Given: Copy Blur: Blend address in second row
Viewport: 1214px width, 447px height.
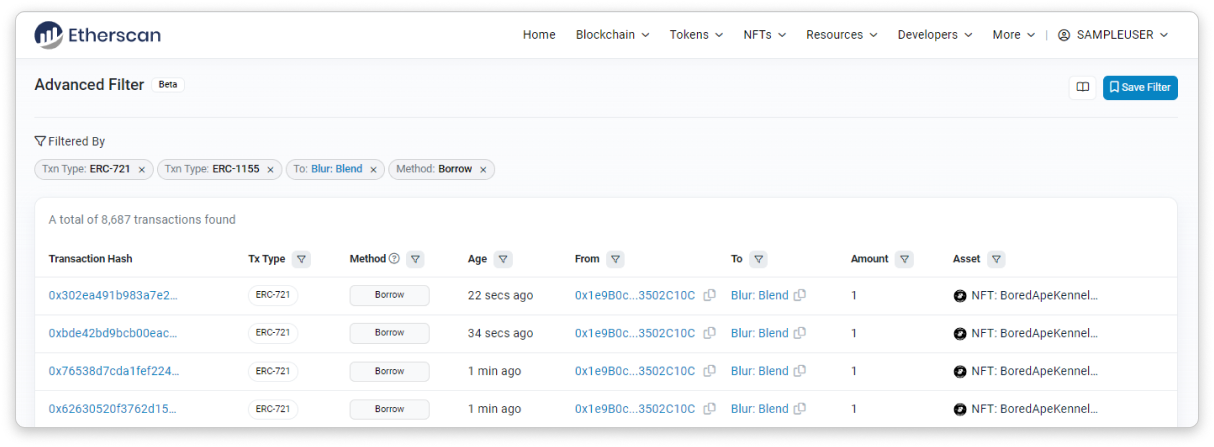Looking at the screenshot, I should [800, 334].
